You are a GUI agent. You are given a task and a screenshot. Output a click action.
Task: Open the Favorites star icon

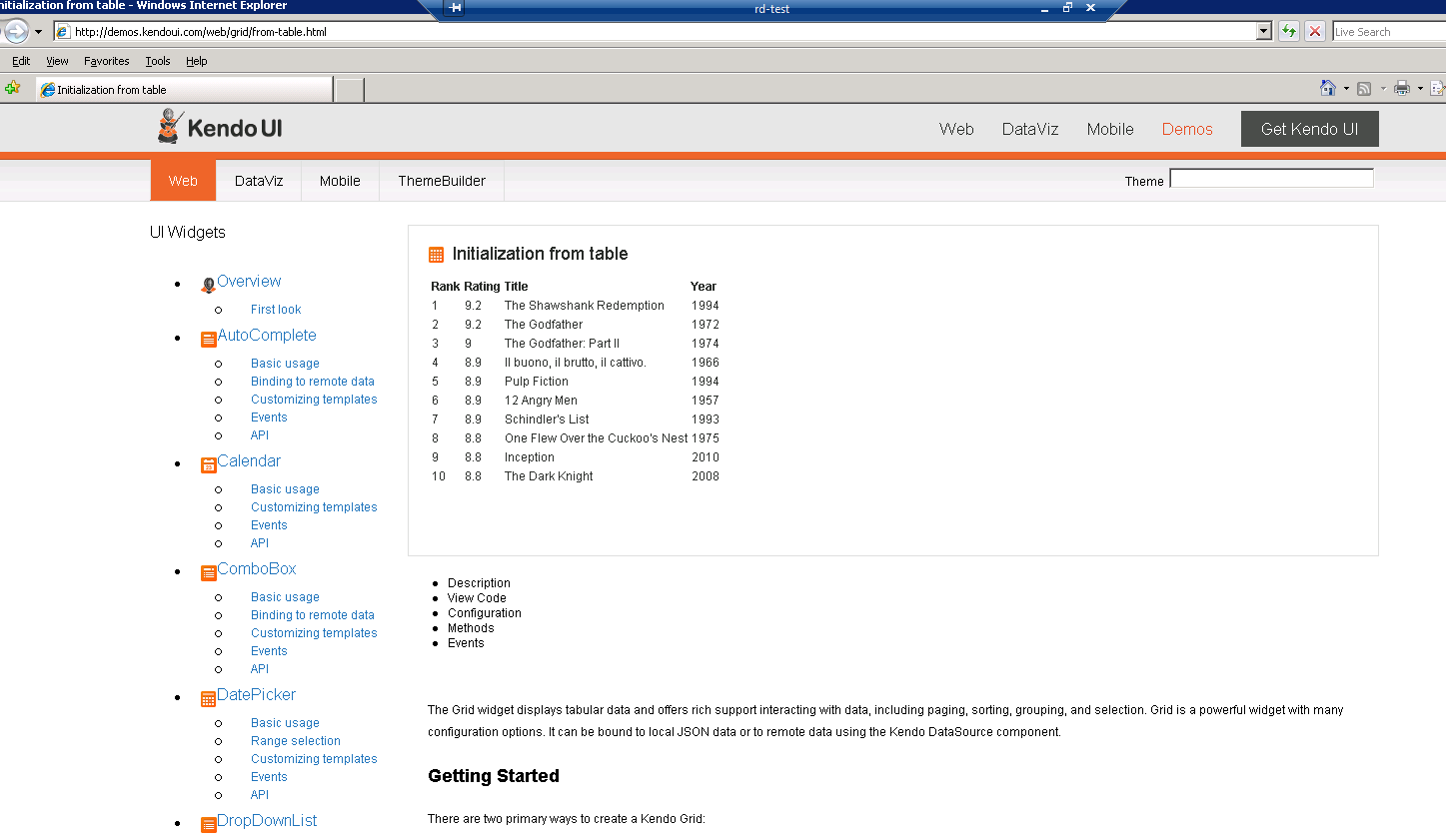click(12, 88)
